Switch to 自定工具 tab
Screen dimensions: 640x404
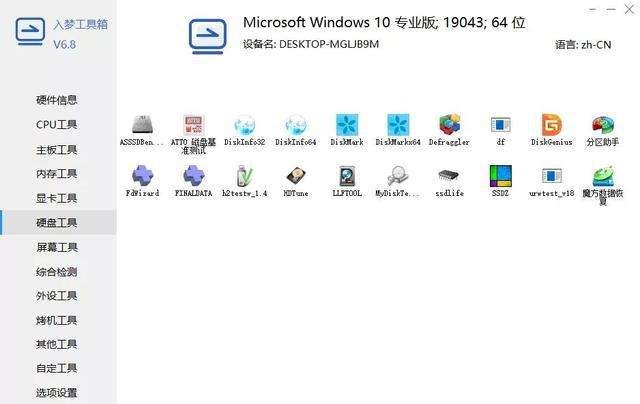coord(56,368)
